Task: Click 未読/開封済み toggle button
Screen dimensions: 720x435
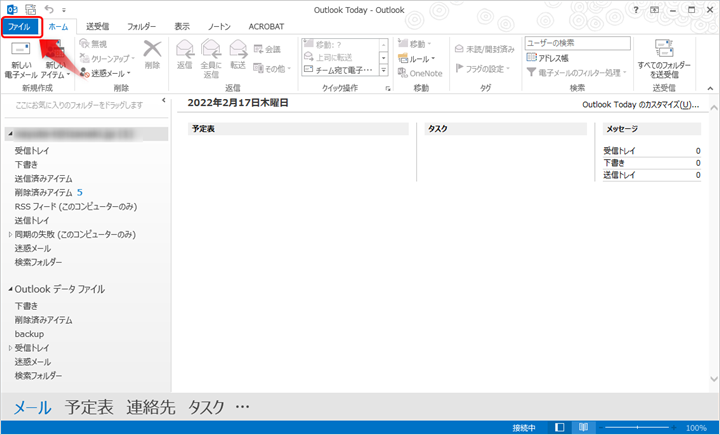Action: pyautogui.click(x=484, y=49)
